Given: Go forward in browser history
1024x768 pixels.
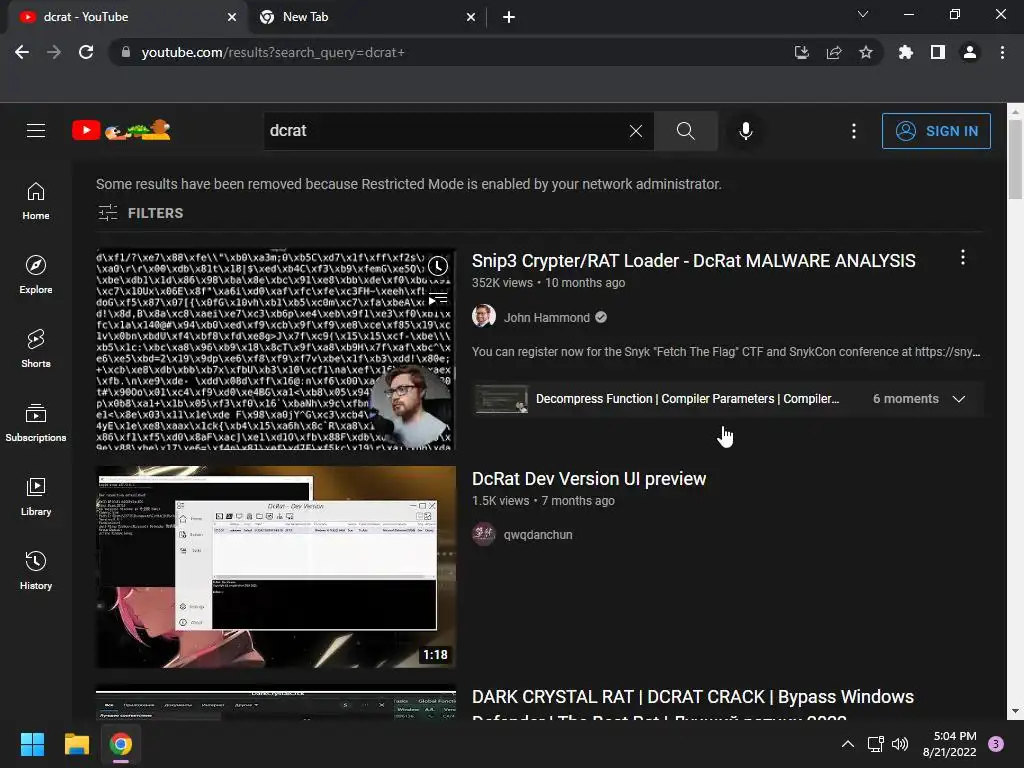Looking at the screenshot, I should click(54, 52).
